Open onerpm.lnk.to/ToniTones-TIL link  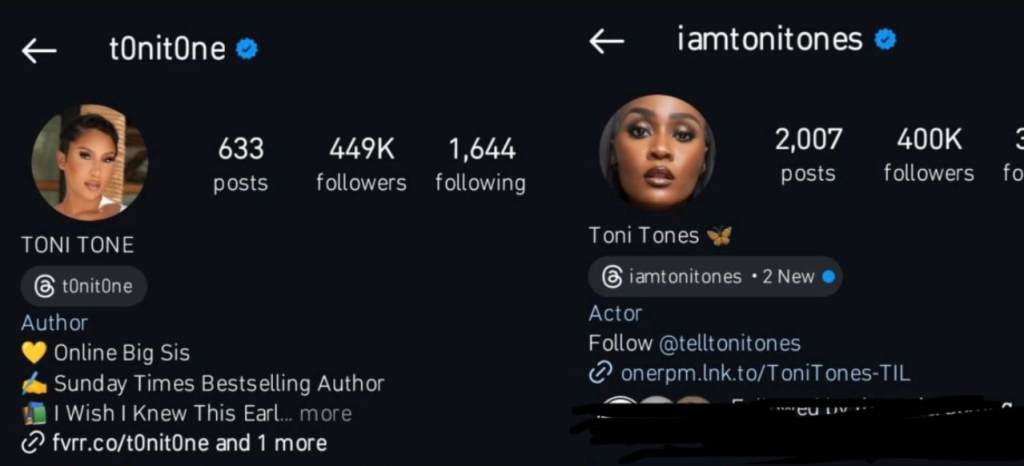[x=765, y=373]
